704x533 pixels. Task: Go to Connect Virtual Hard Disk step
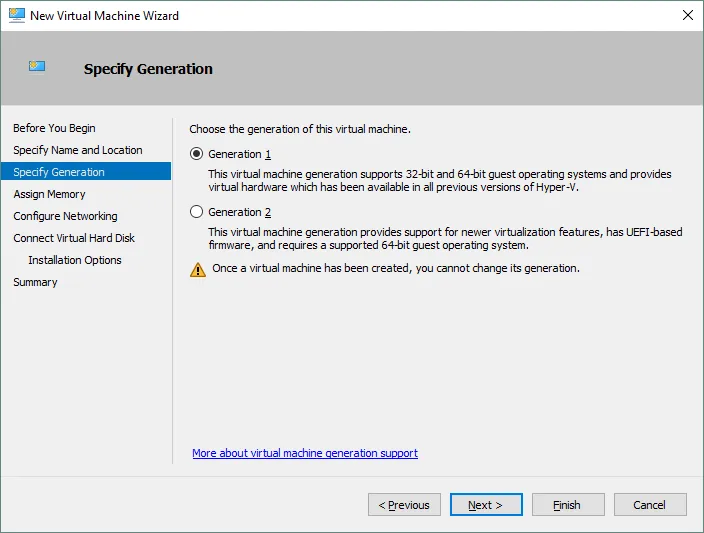pos(74,238)
